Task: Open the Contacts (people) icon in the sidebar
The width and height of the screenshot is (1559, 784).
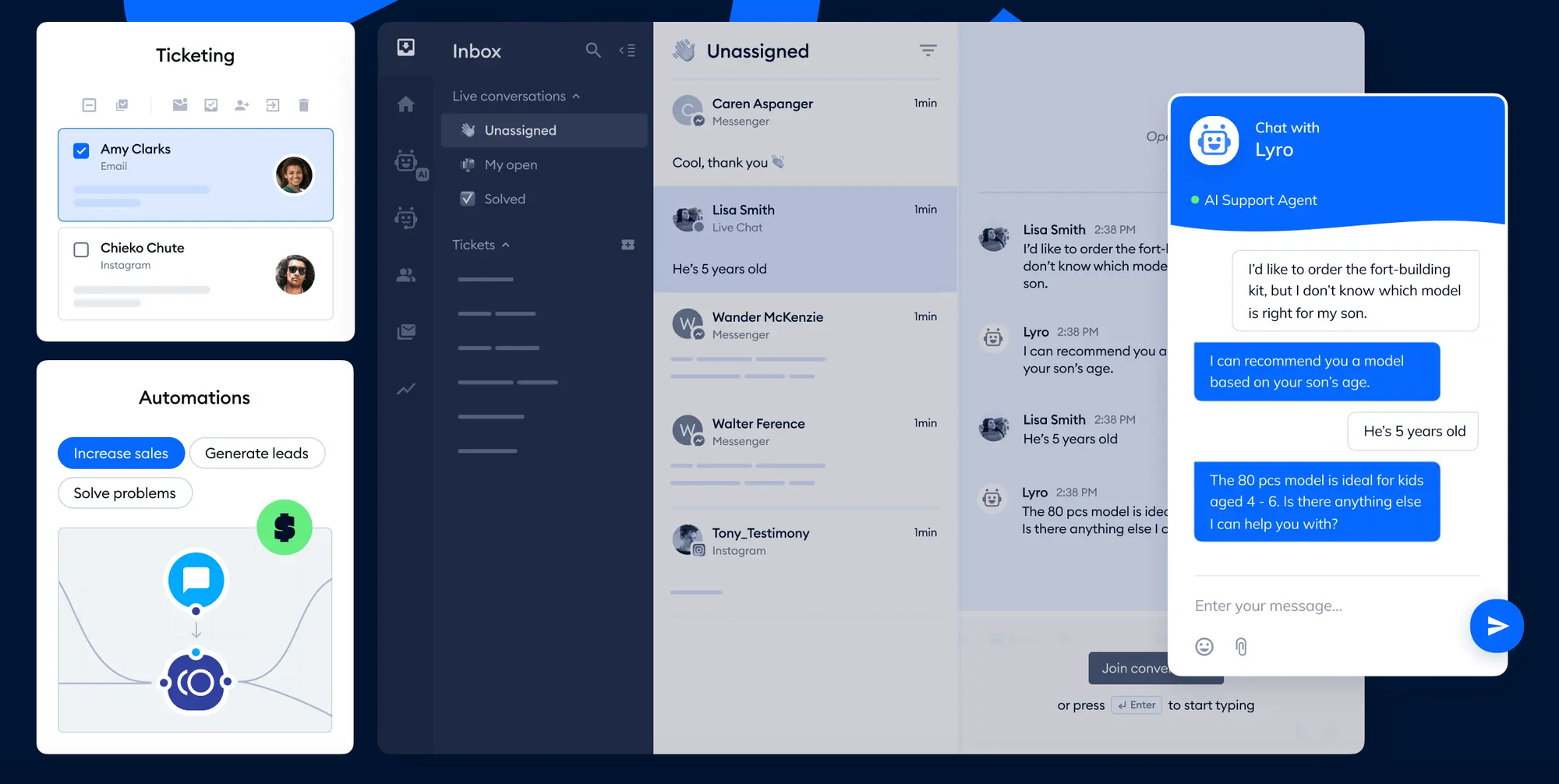Action: [406, 274]
